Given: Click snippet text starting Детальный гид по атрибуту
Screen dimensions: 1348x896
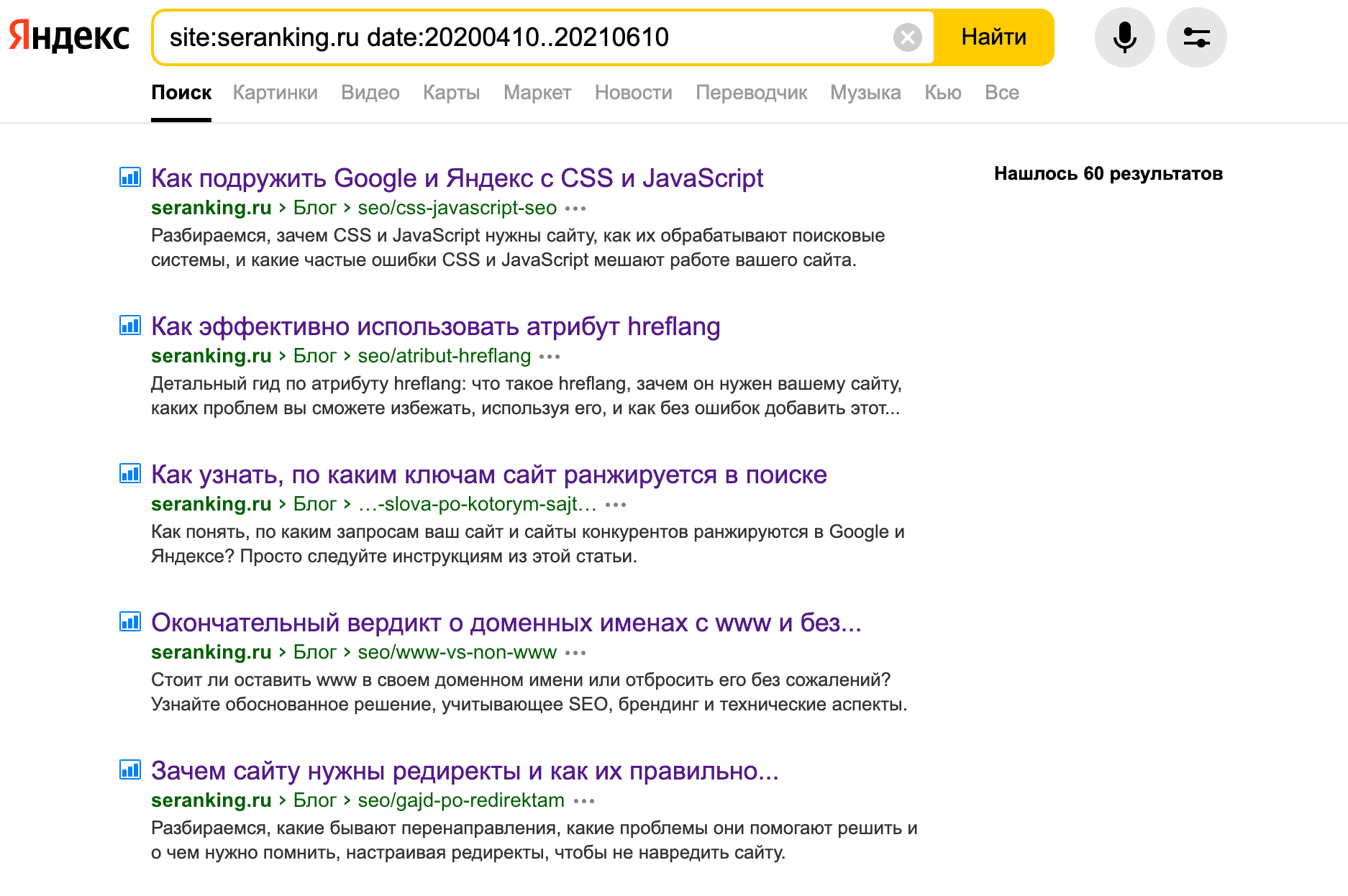Looking at the screenshot, I should coord(527,396).
